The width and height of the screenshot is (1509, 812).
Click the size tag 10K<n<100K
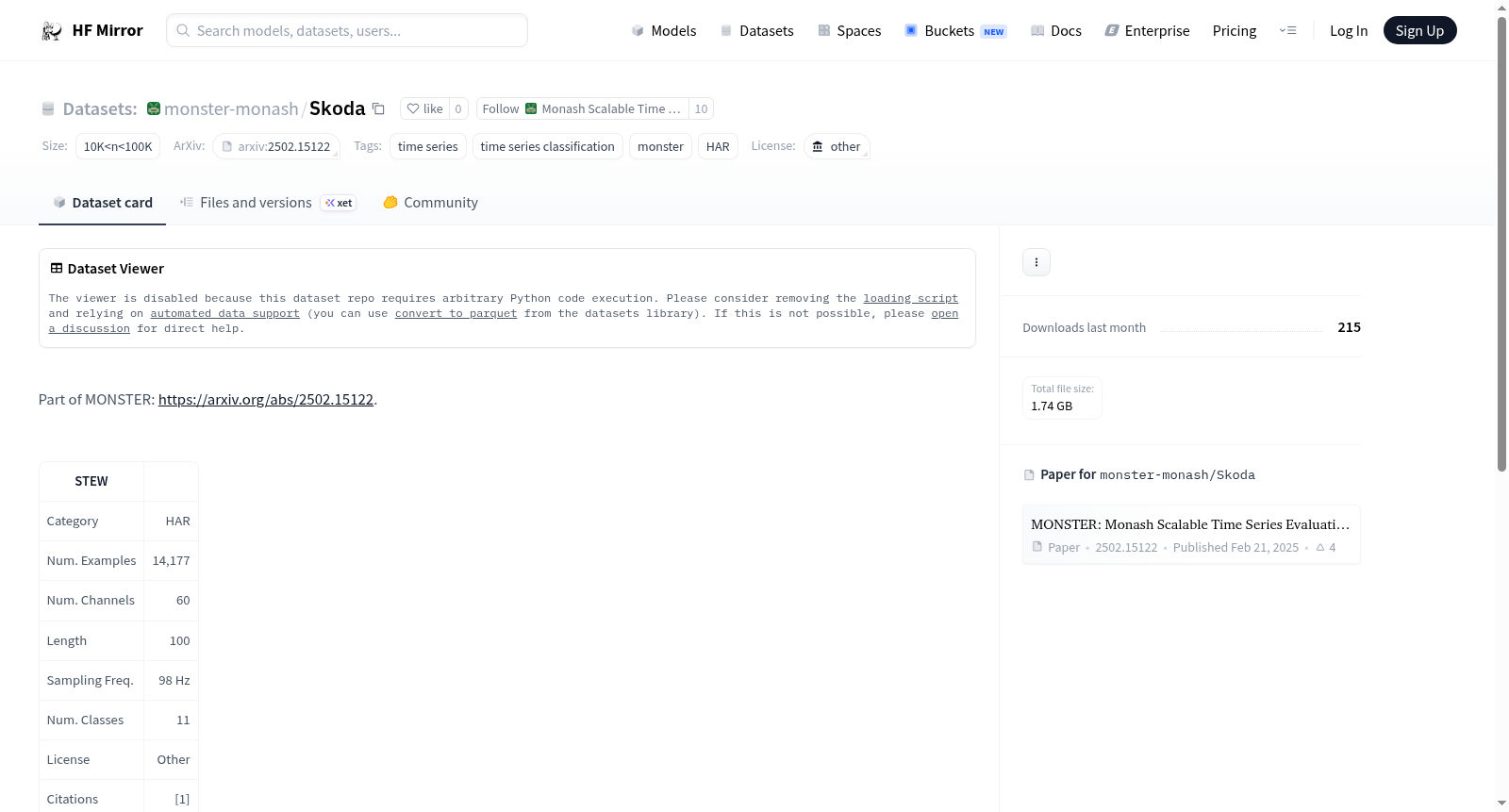(x=118, y=146)
